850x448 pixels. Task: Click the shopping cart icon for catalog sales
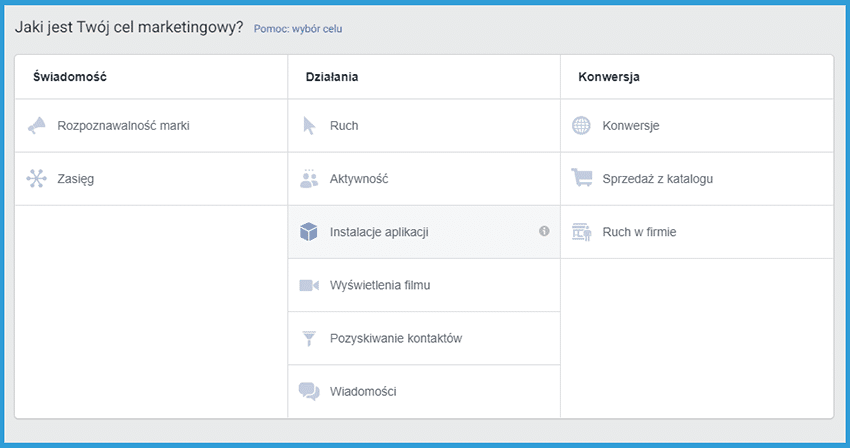click(x=582, y=177)
